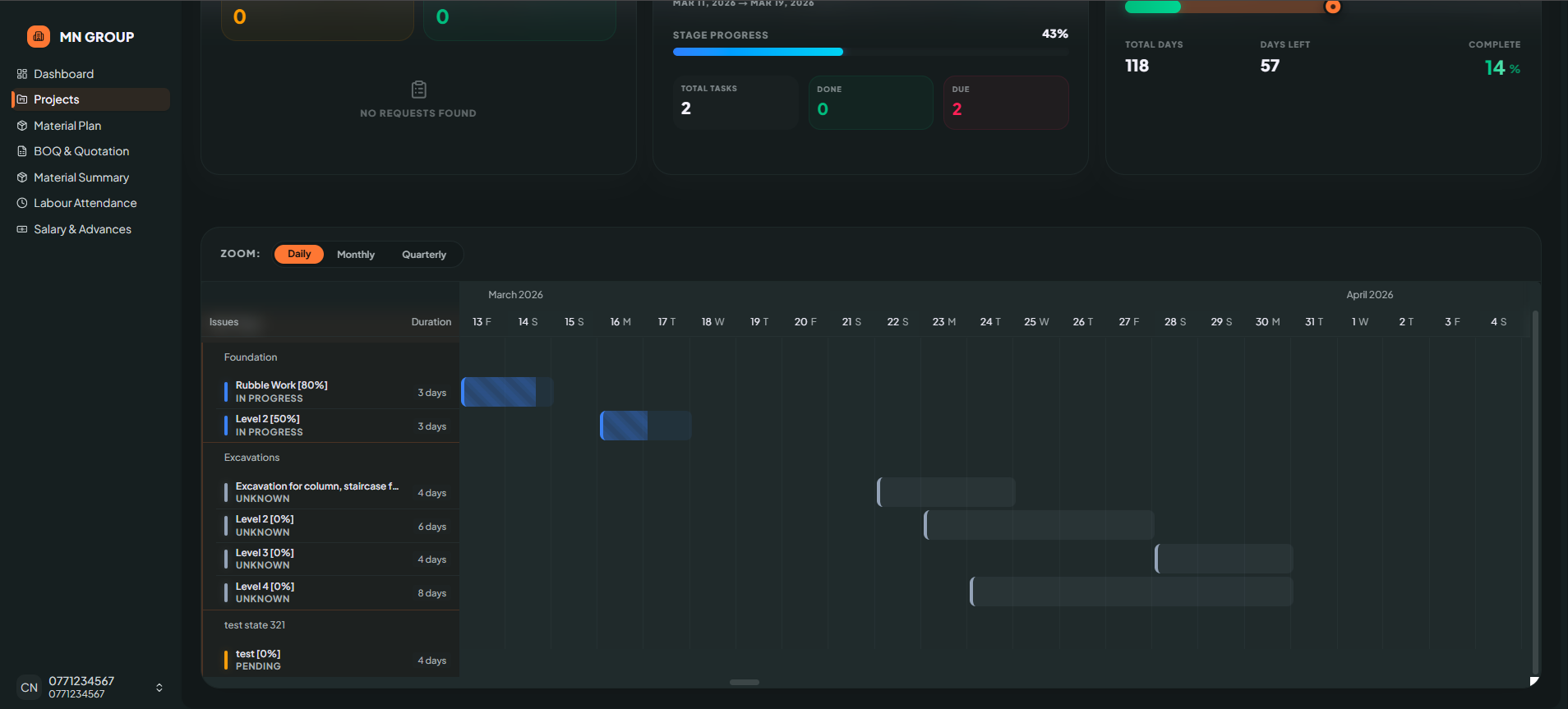The width and height of the screenshot is (1568, 709).
Task: Open the Projects menu item
Action: pyautogui.click(x=90, y=99)
